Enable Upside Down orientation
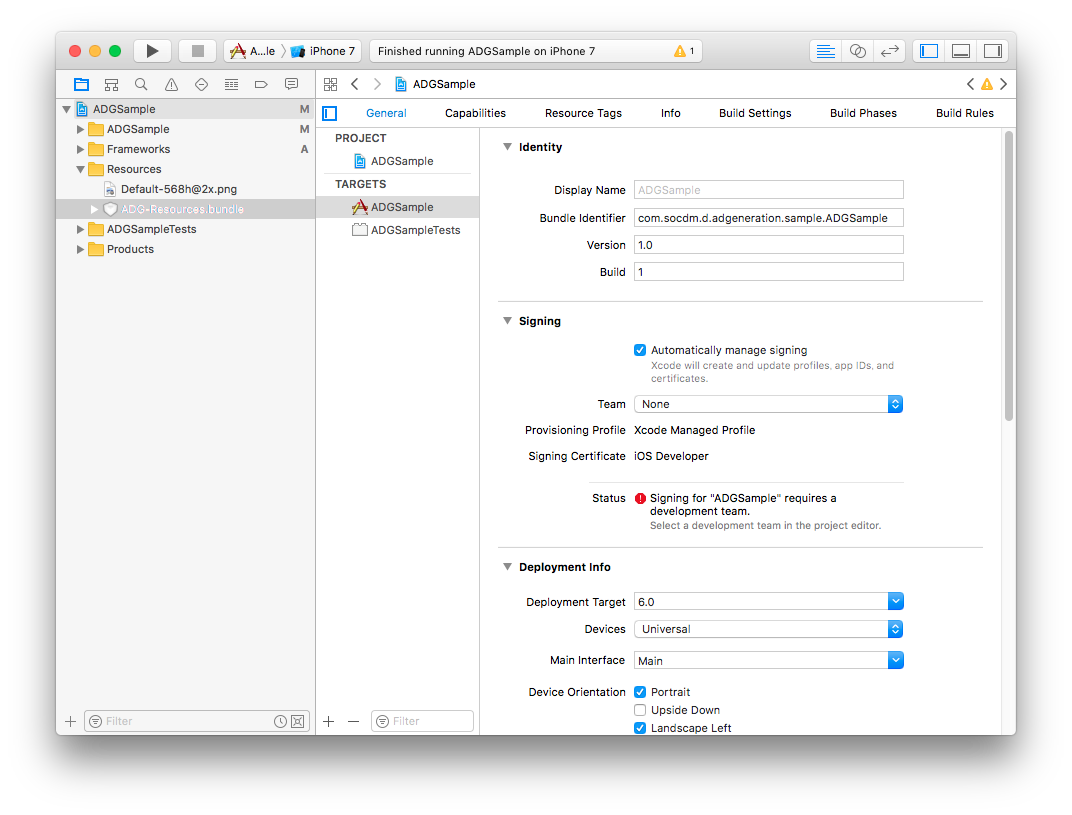This screenshot has width=1072, height=815. pos(640,710)
